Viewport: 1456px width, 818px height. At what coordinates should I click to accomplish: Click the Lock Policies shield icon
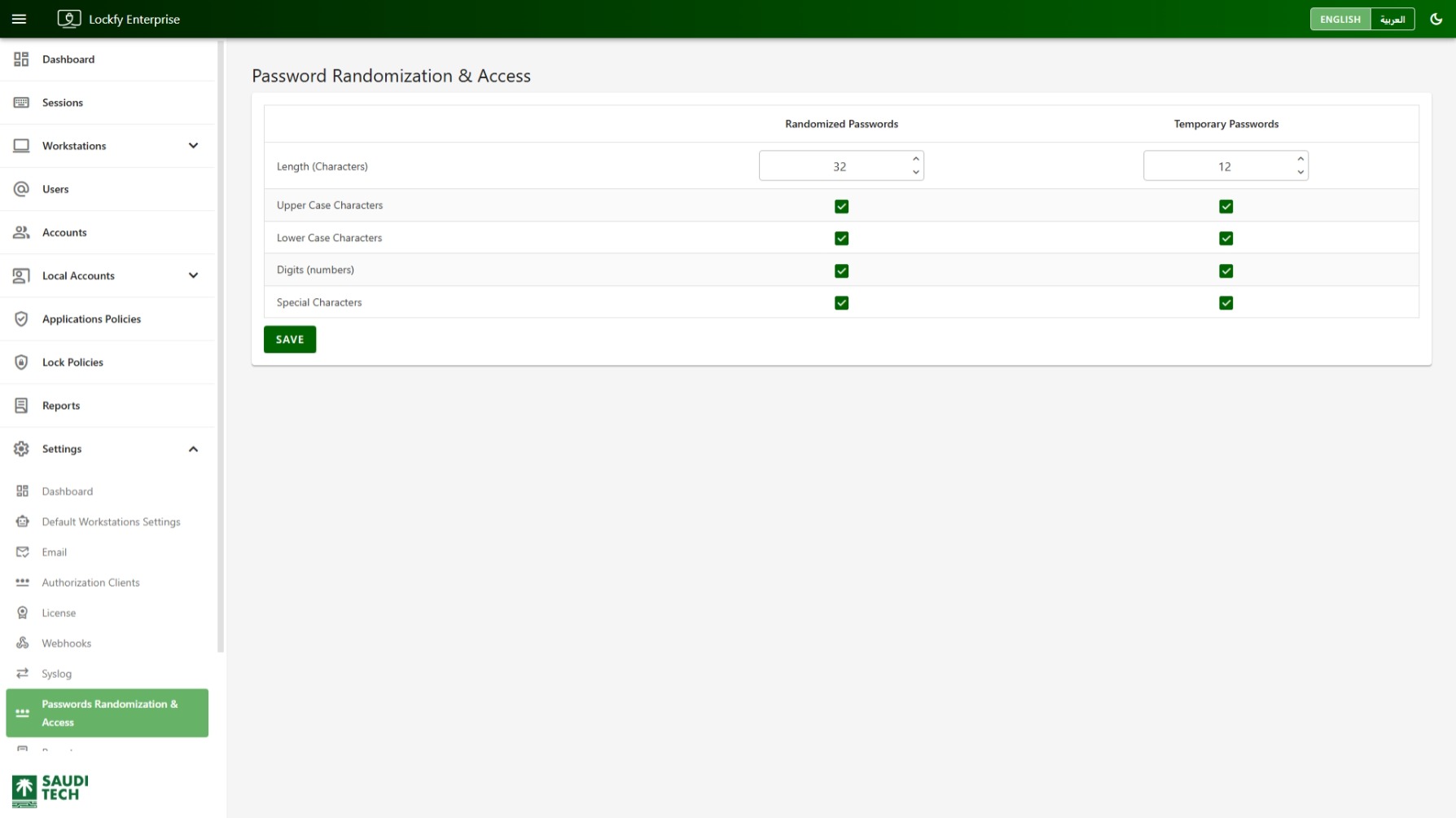pyautogui.click(x=21, y=362)
